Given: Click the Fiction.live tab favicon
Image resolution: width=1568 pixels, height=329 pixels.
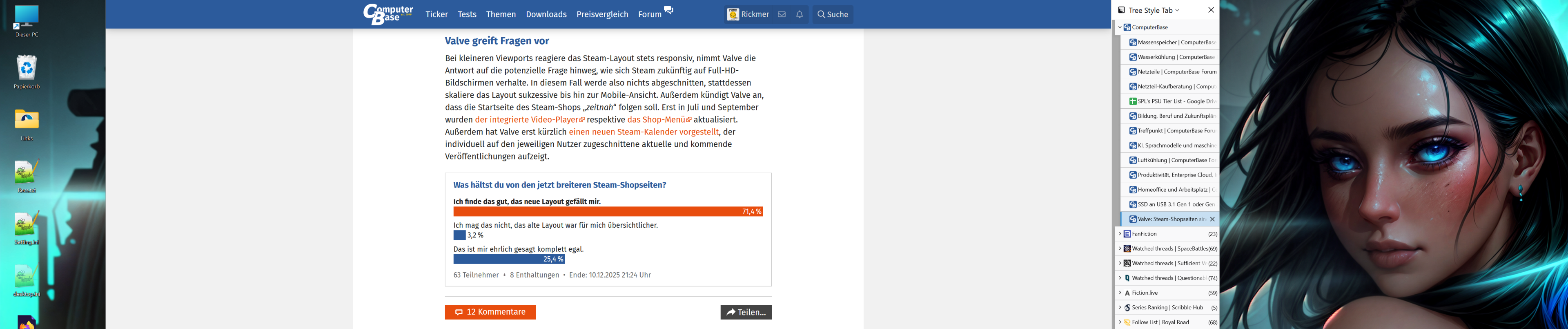Looking at the screenshot, I should coord(1127,293).
